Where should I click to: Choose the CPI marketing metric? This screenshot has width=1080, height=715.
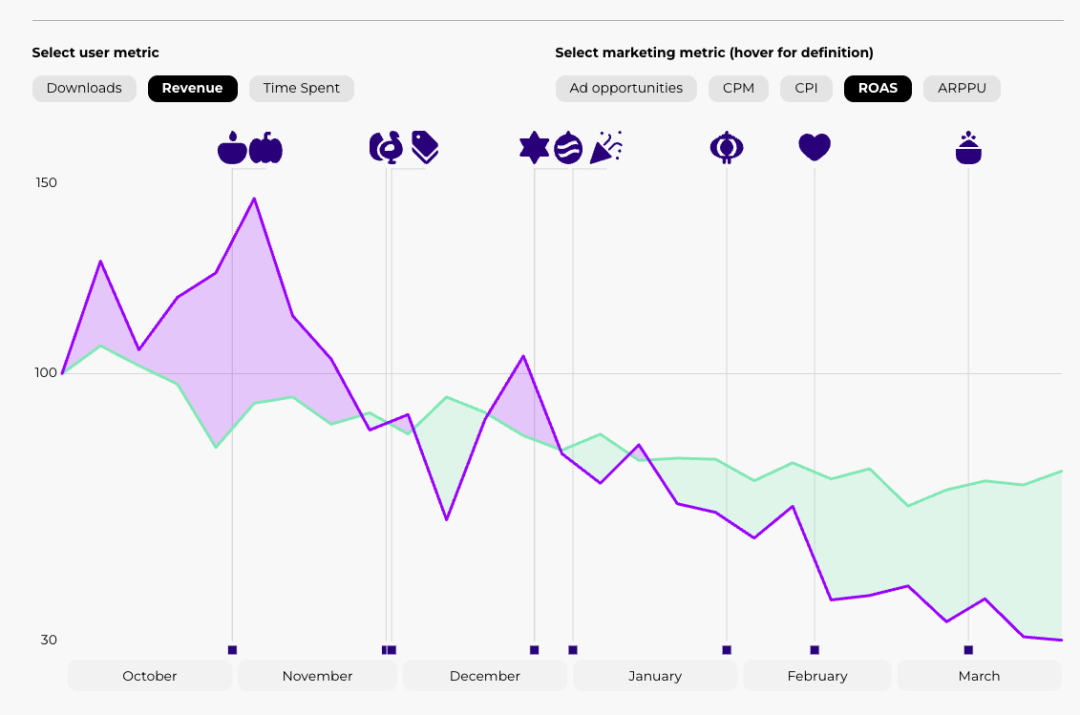click(806, 88)
